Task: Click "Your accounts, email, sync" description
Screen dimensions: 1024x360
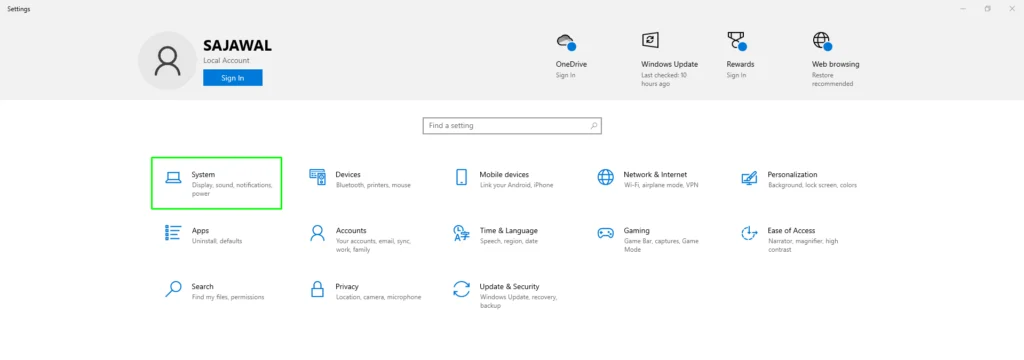Action: click(373, 245)
